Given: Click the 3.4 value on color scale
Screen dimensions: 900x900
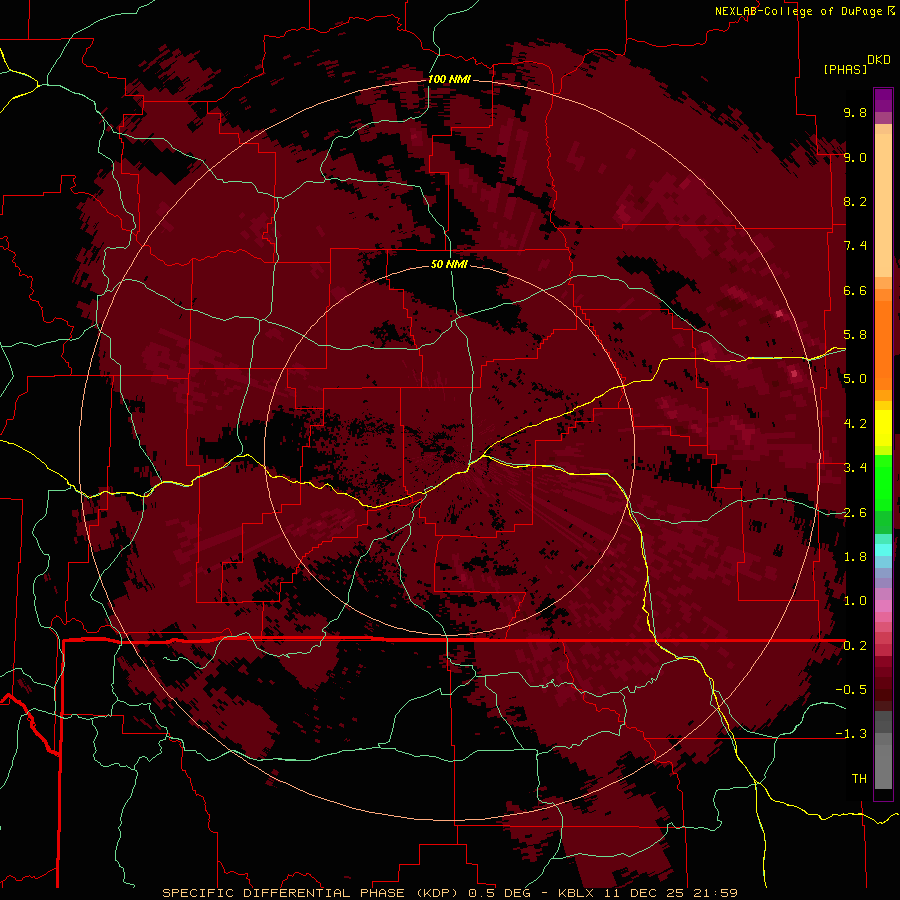Looking at the screenshot, I should (x=855, y=468).
